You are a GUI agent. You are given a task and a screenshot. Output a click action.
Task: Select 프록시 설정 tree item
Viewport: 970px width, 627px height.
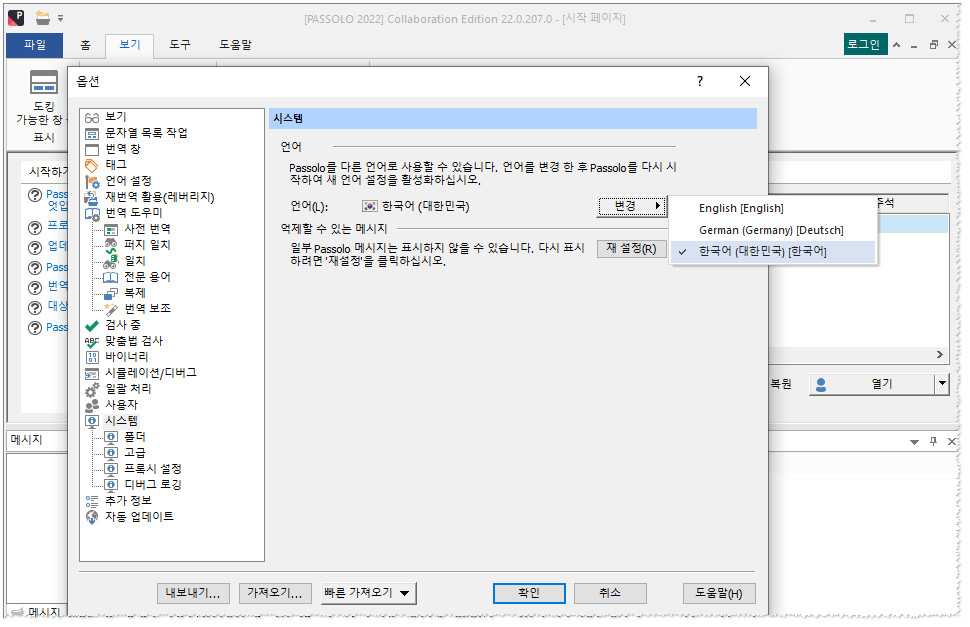(x=153, y=470)
